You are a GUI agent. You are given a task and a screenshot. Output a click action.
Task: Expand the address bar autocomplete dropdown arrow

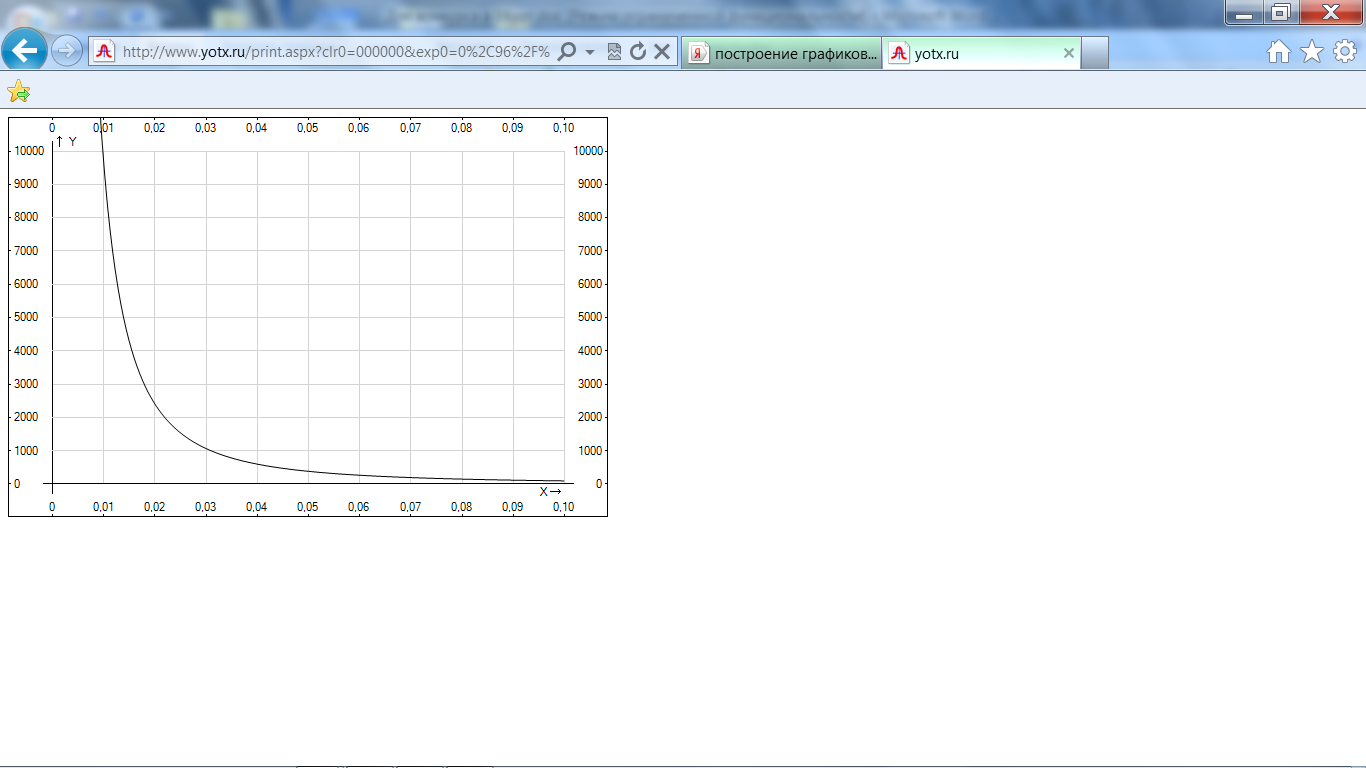click(x=590, y=52)
